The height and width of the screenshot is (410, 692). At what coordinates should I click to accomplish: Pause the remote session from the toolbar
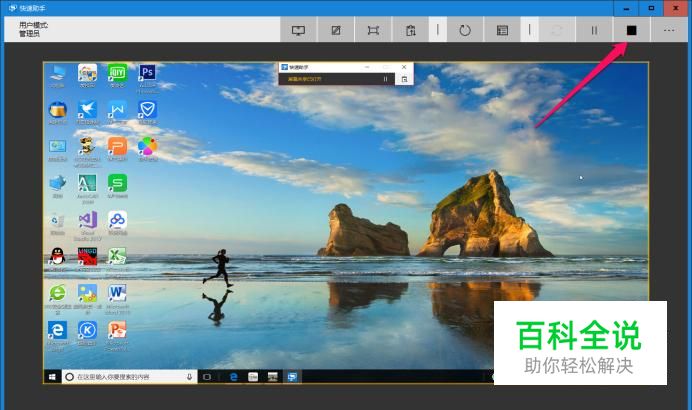click(x=594, y=30)
